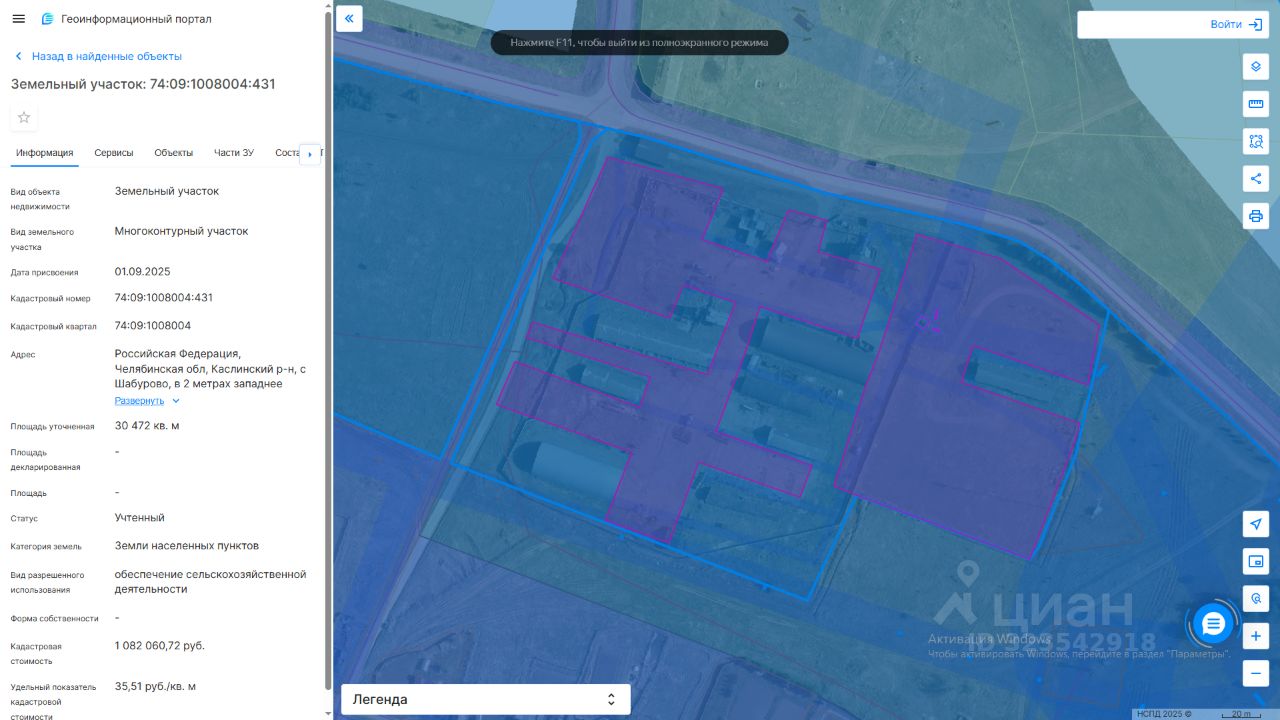Add the land plot to favorites with the star
The height and width of the screenshot is (720, 1280).
tap(24, 118)
